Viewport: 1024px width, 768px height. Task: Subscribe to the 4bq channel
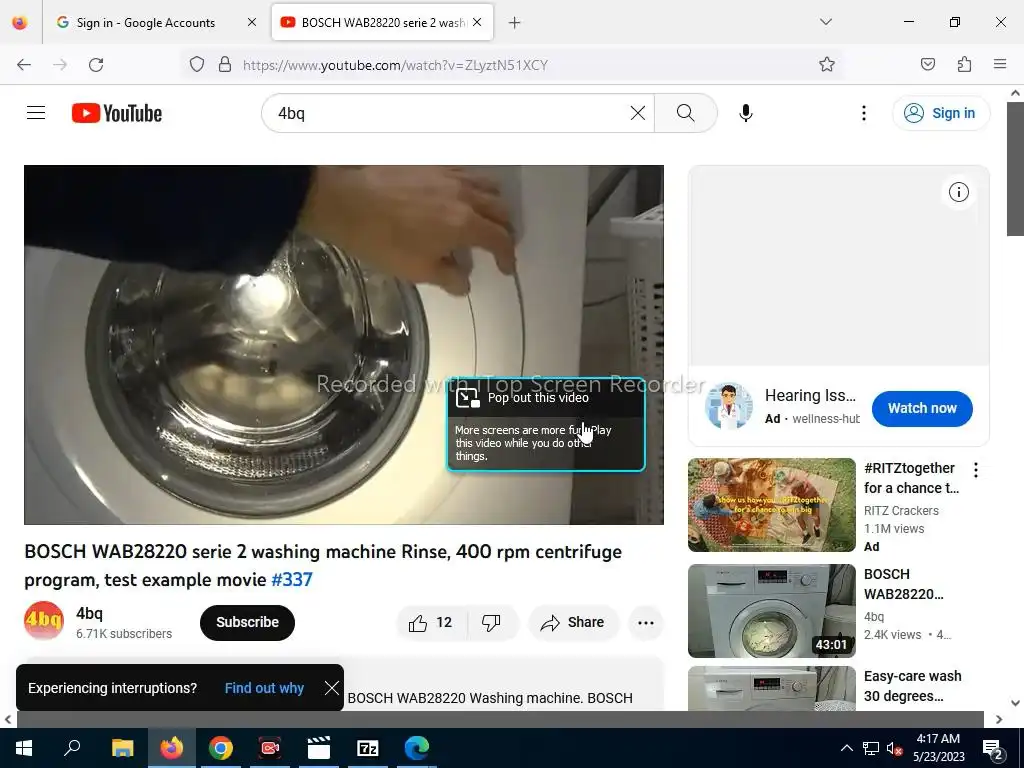click(x=247, y=622)
